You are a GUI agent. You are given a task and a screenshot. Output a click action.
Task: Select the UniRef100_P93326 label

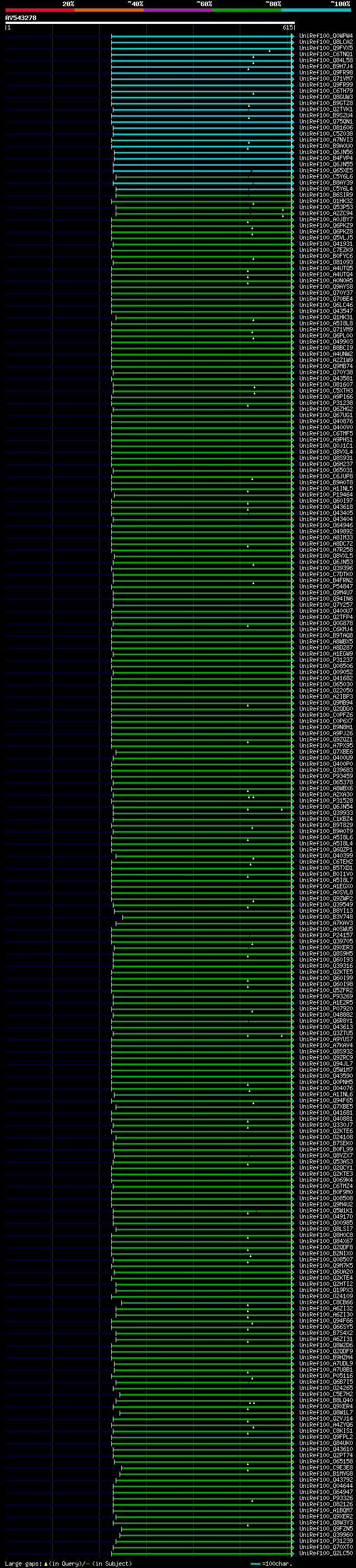[x=326, y=1498]
